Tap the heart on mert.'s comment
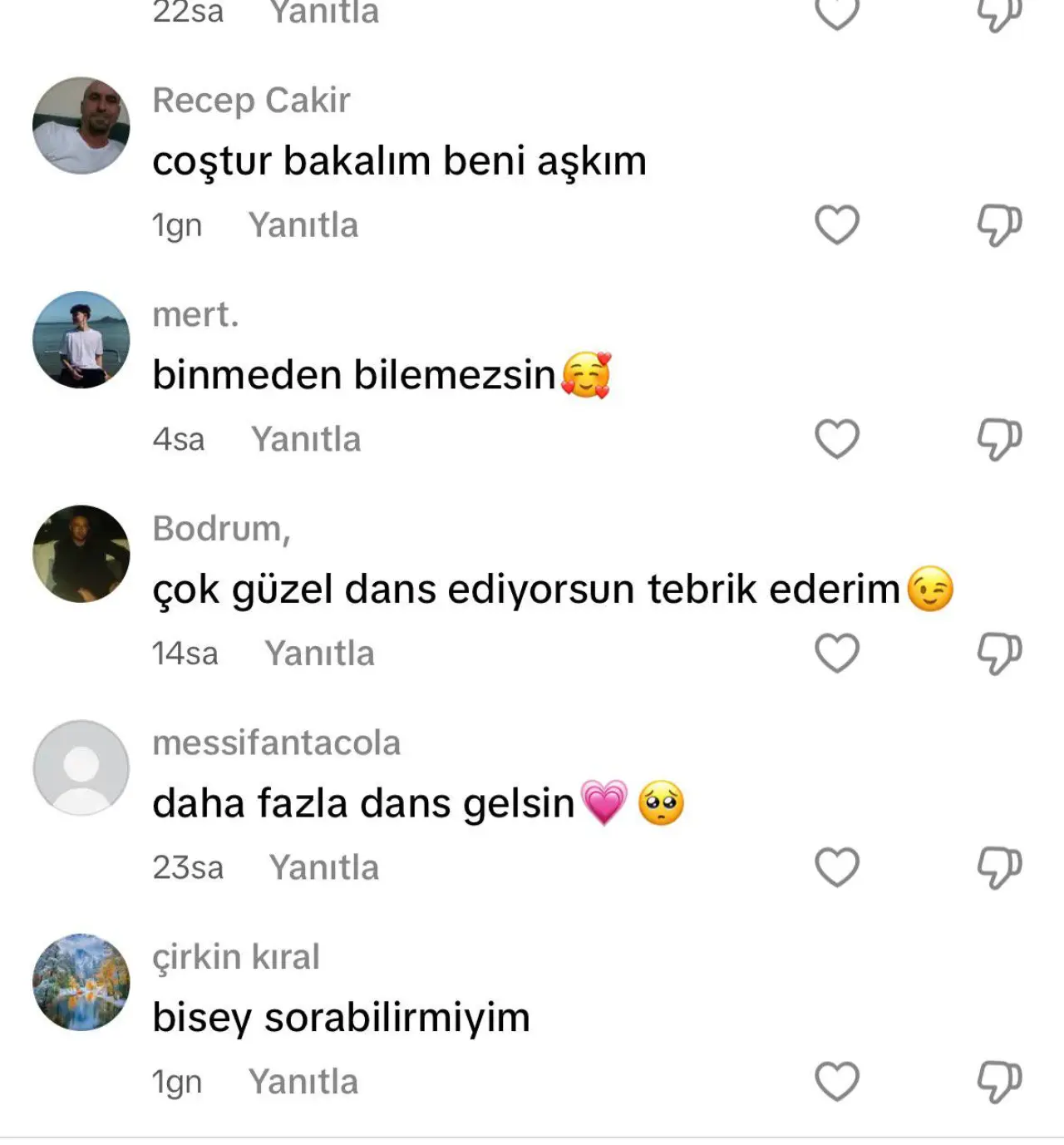Image resolution: width=1064 pixels, height=1145 pixels. 836,439
